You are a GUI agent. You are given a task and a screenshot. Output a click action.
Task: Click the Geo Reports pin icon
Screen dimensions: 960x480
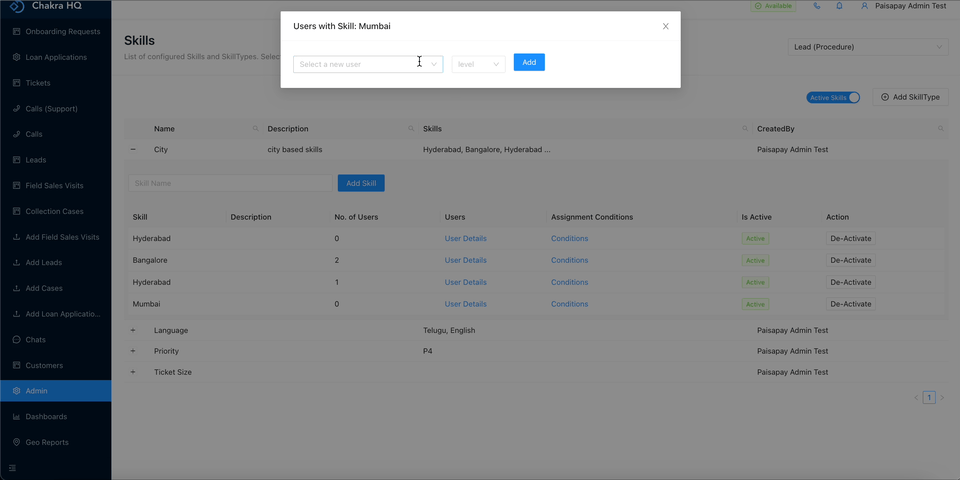[17, 442]
